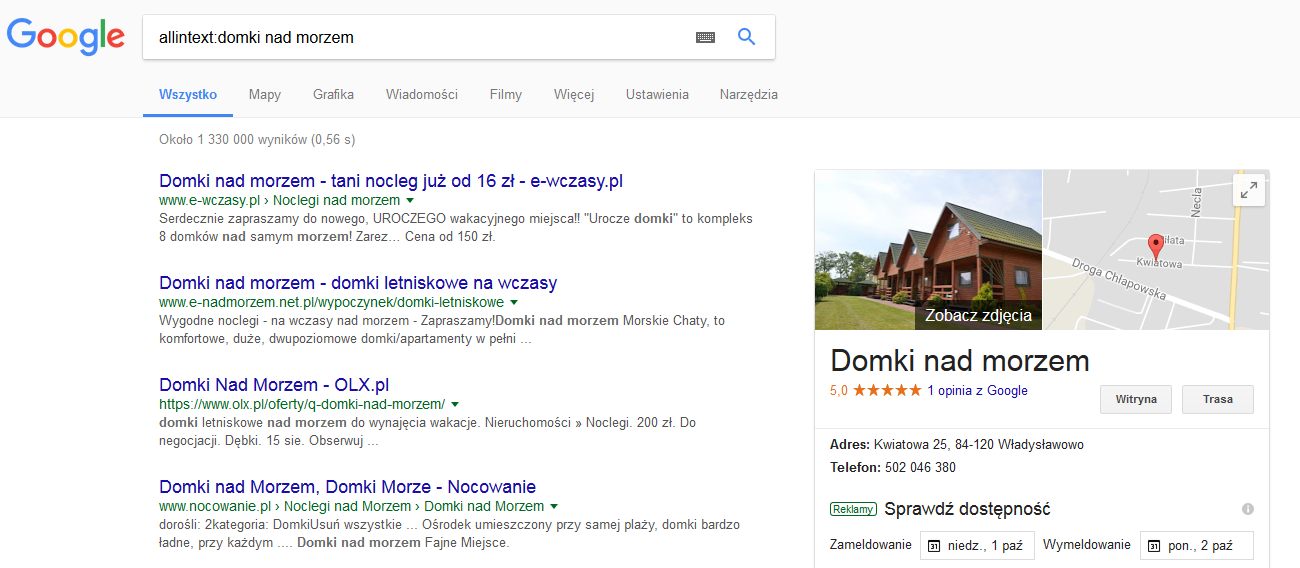Open dropdown arrow next to olx.pl URL
The image size is (1300, 568).
click(x=455, y=404)
